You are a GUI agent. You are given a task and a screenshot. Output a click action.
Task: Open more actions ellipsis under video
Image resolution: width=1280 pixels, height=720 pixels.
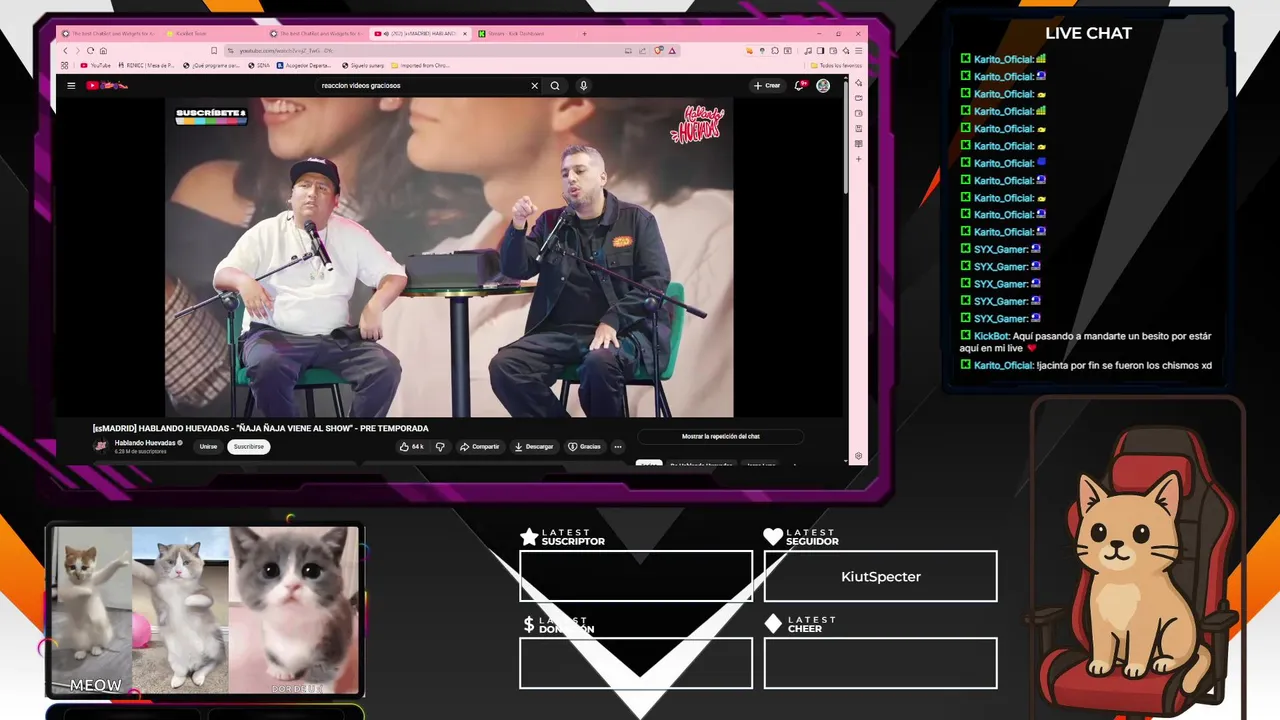pyautogui.click(x=618, y=447)
